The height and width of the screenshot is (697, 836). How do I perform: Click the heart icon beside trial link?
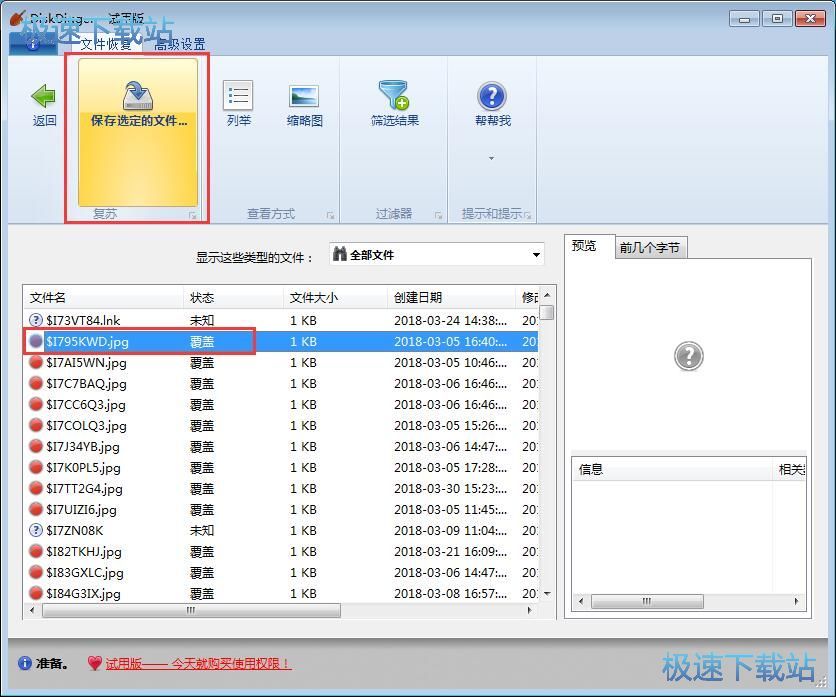tap(94, 663)
